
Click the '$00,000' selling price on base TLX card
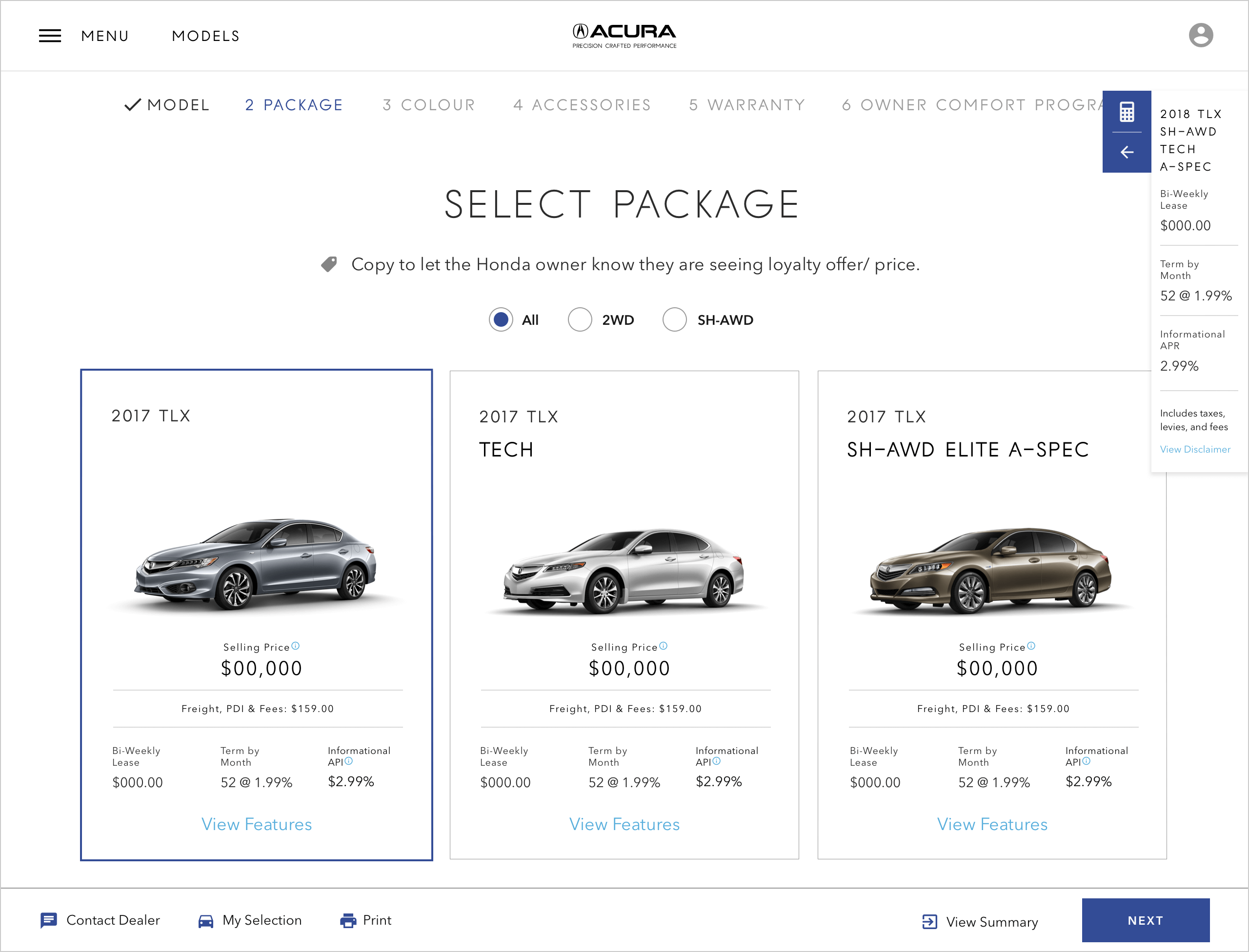(x=261, y=668)
